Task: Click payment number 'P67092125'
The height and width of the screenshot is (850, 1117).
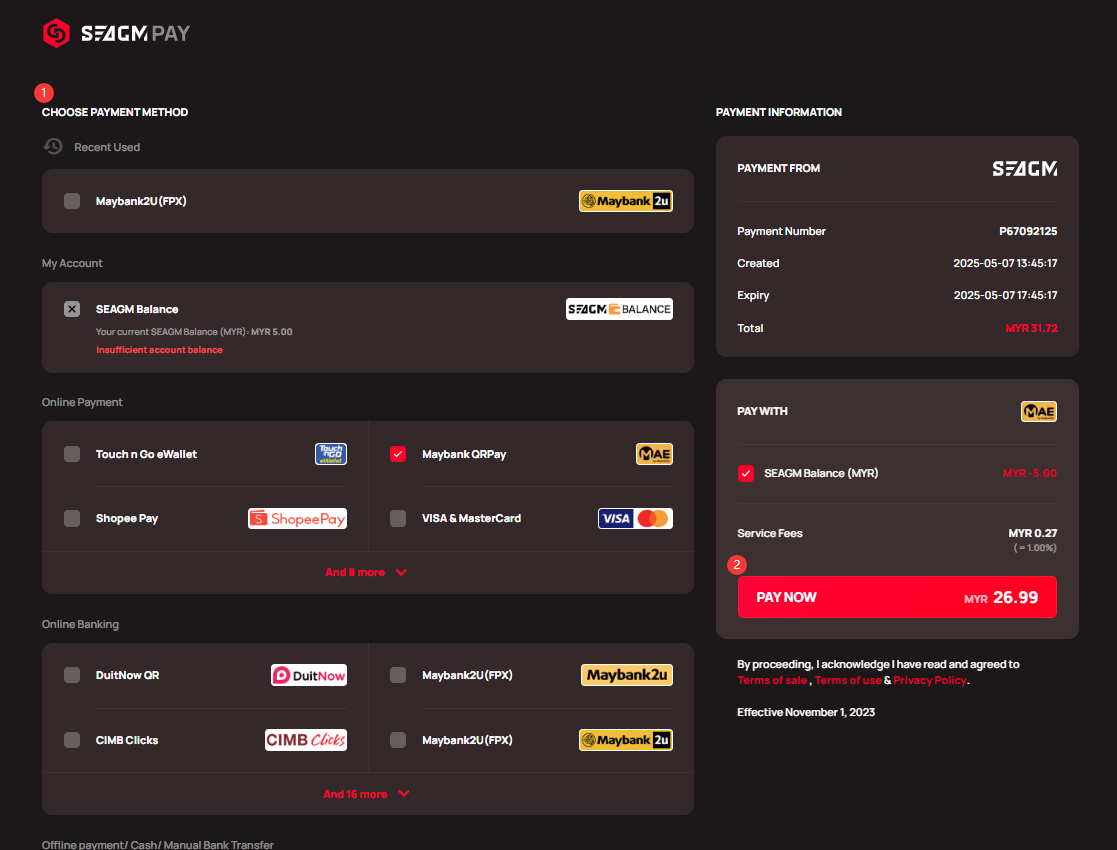Action: 1028,232
